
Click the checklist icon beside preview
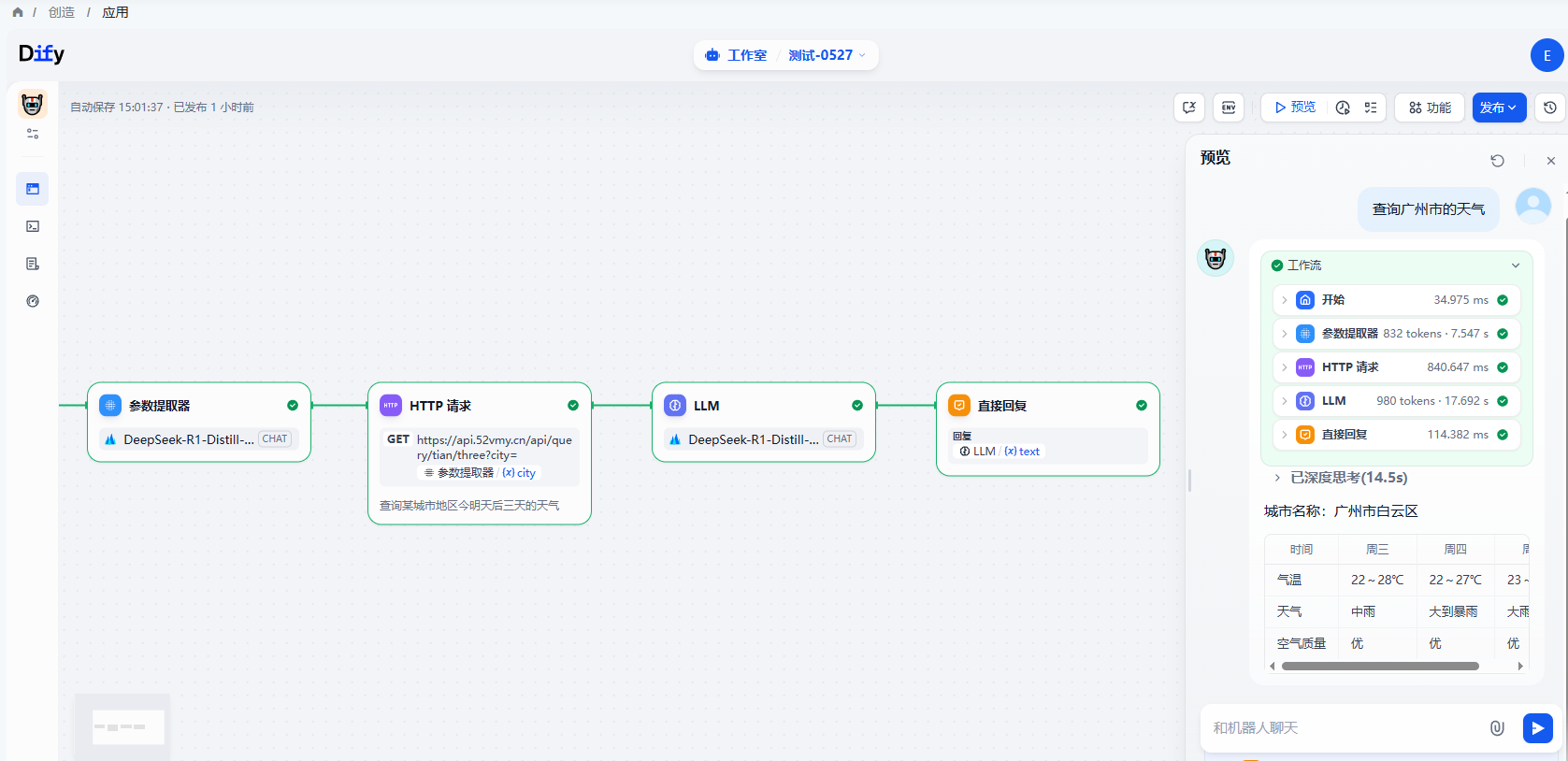1371,108
